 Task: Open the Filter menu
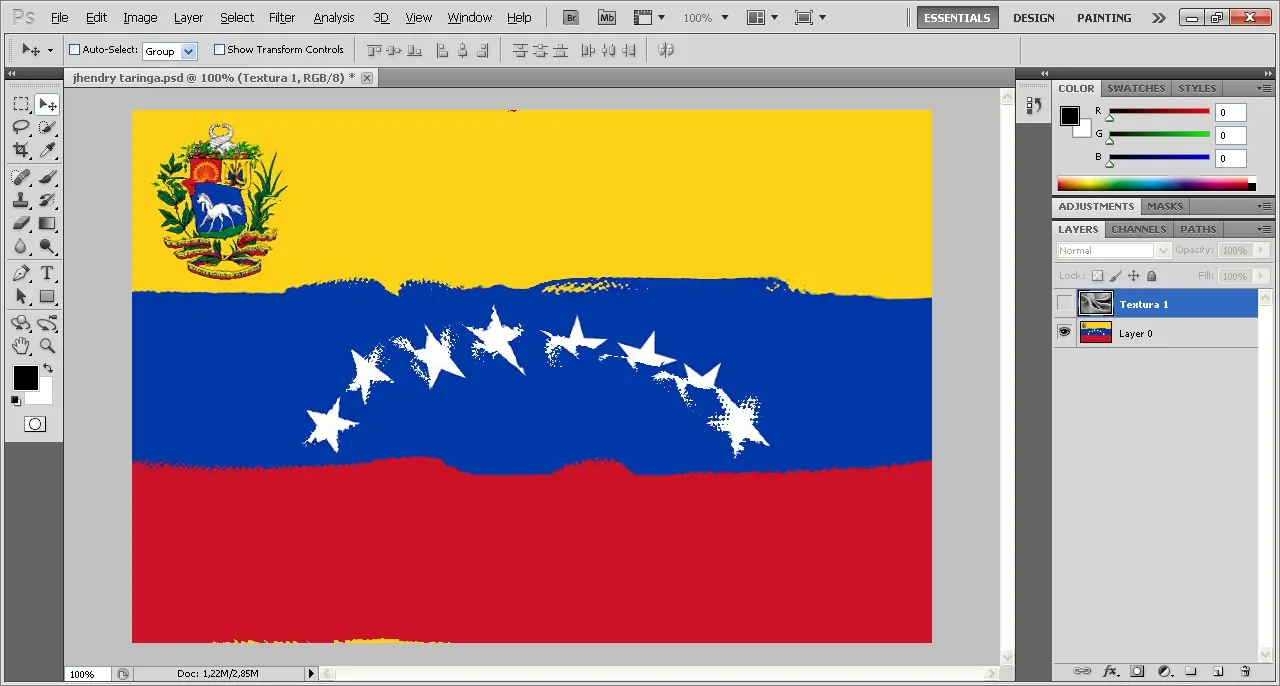click(282, 18)
